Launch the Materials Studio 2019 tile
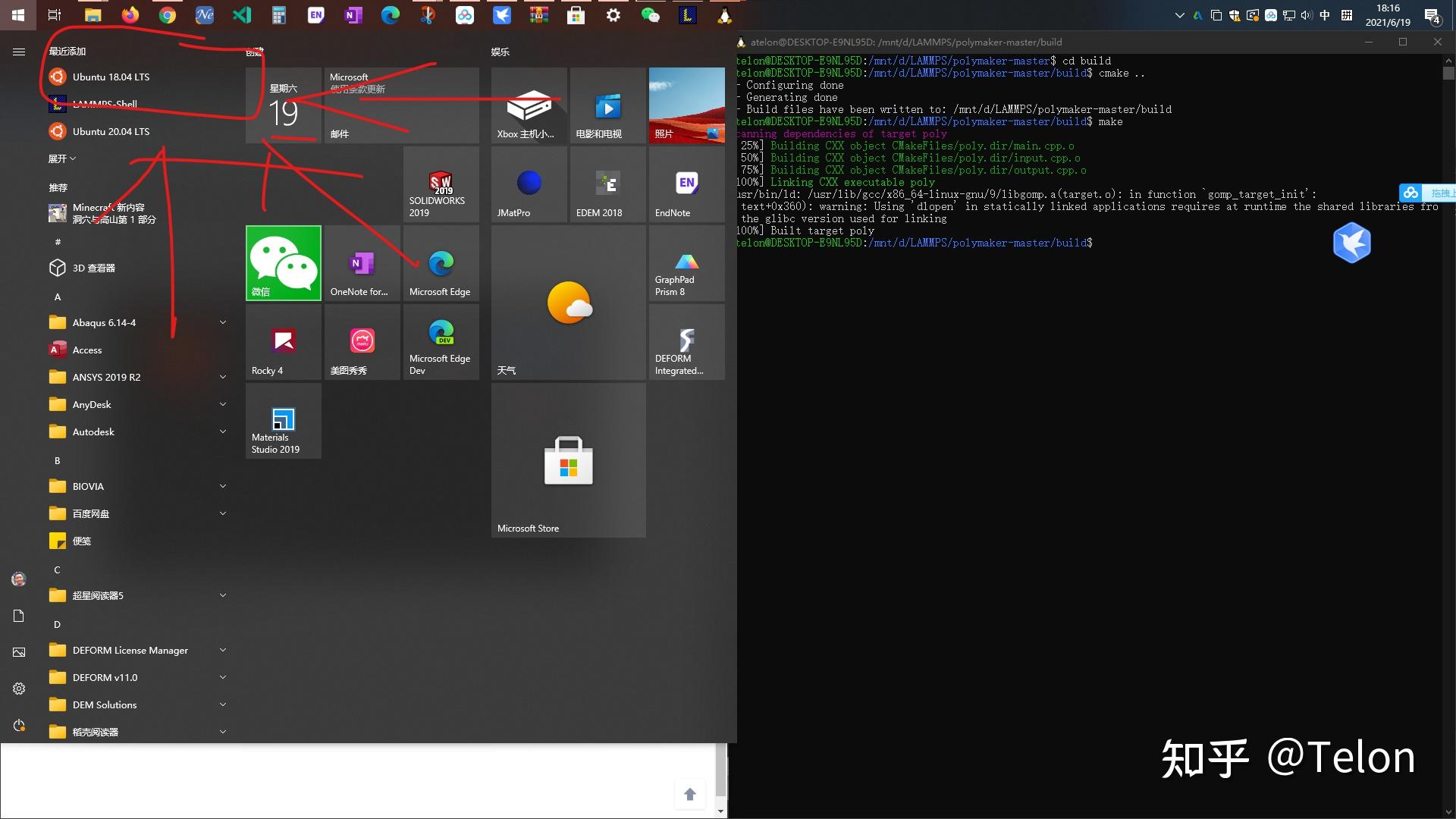1456x819 pixels. pos(284,421)
